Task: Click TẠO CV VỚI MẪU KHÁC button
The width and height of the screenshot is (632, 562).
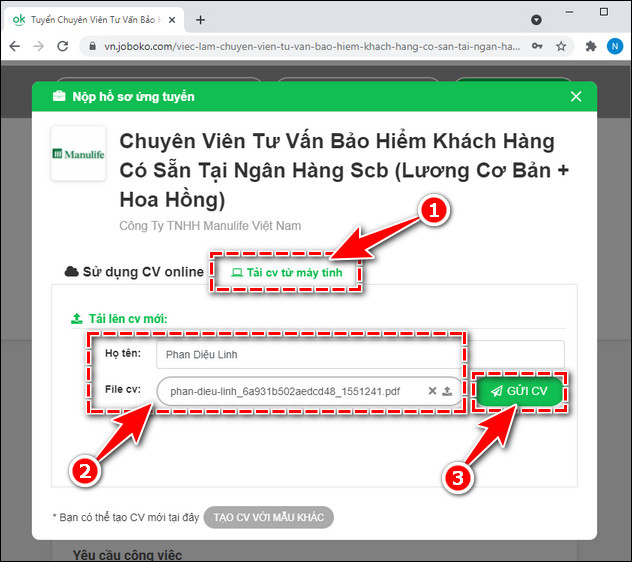Action: pos(268,517)
